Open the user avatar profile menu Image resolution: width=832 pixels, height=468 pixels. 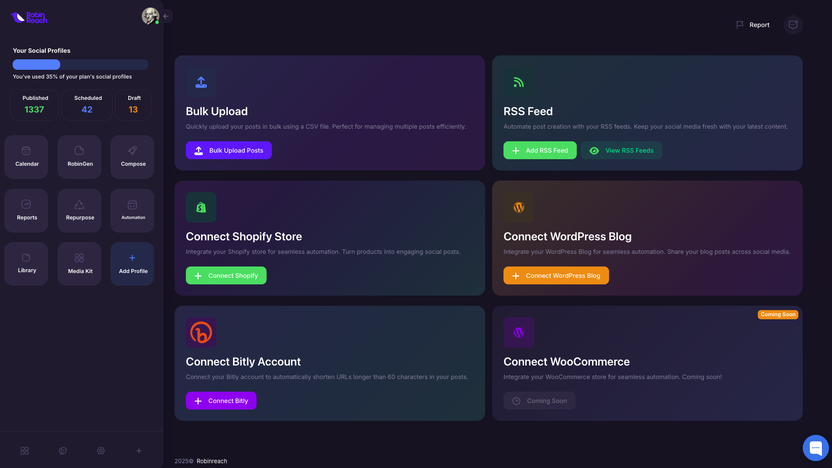(150, 16)
